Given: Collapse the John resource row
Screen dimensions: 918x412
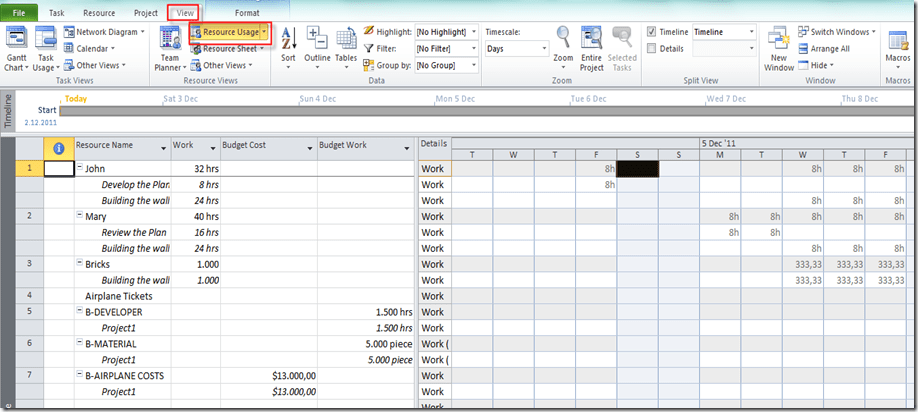Looking at the screenshot, I should [x=80, y=169].
